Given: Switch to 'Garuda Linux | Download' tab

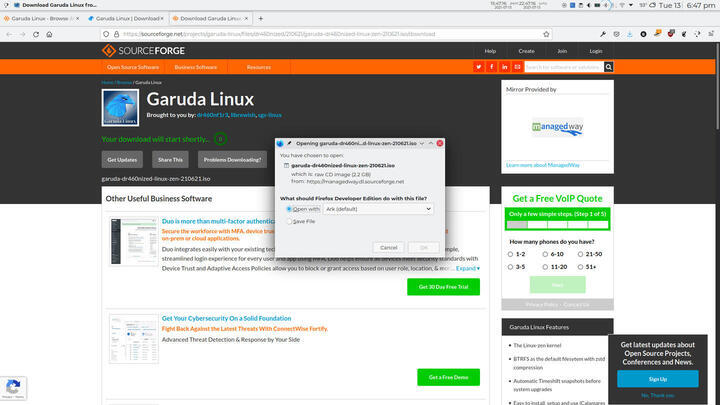Looking at the screenshot, I should pyautogui.click(x=126, y=18).
